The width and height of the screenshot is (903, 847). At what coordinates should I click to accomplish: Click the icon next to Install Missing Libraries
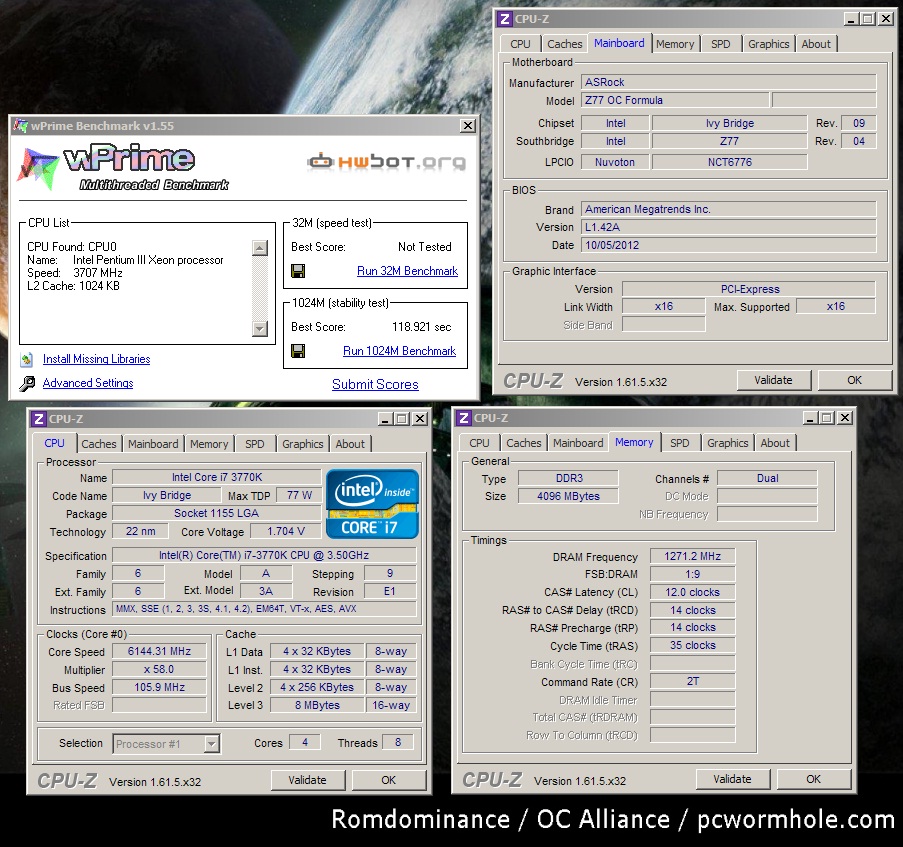point(27,359)
